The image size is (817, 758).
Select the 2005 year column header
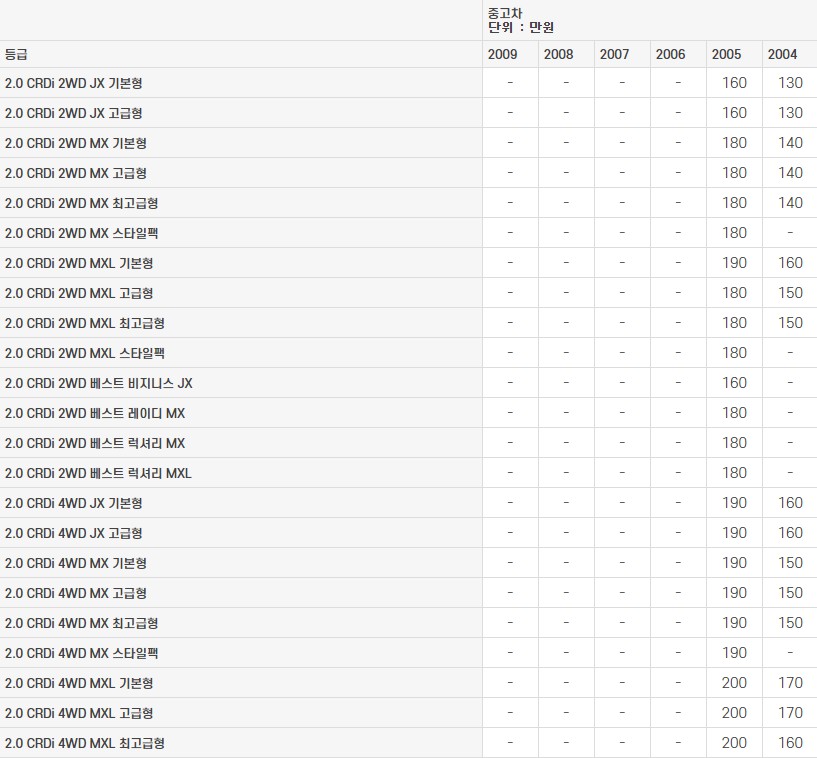734,54
